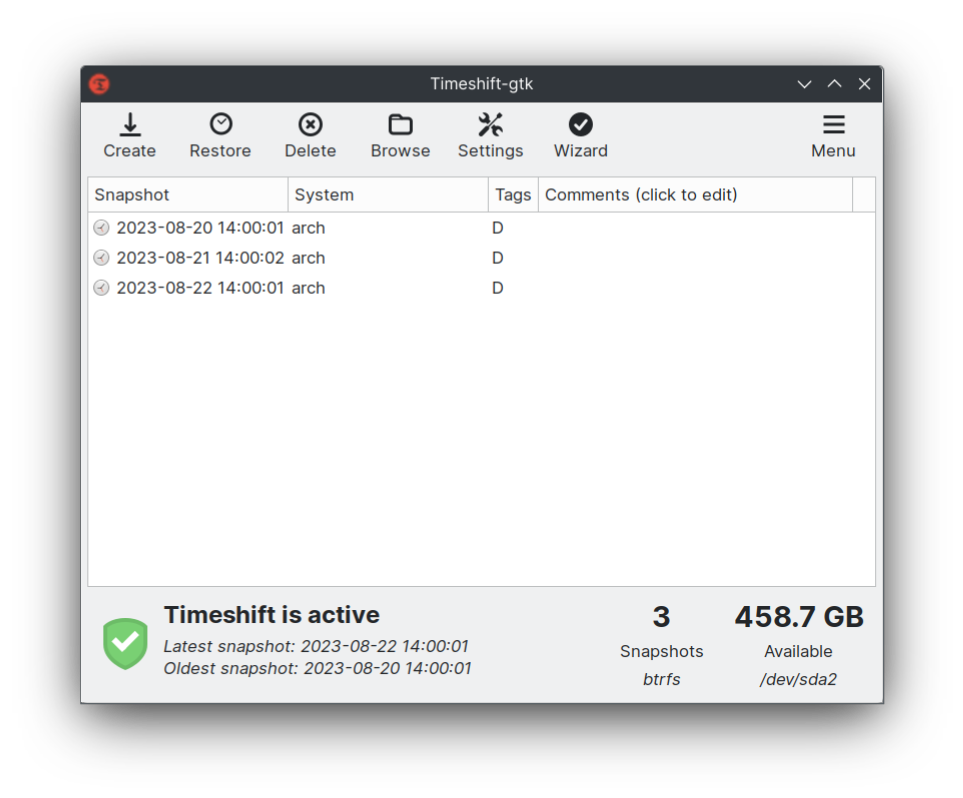963x798 pixels.
Task: Click the Tags column header
Action: pyautogui.click(x=512, y=194)
